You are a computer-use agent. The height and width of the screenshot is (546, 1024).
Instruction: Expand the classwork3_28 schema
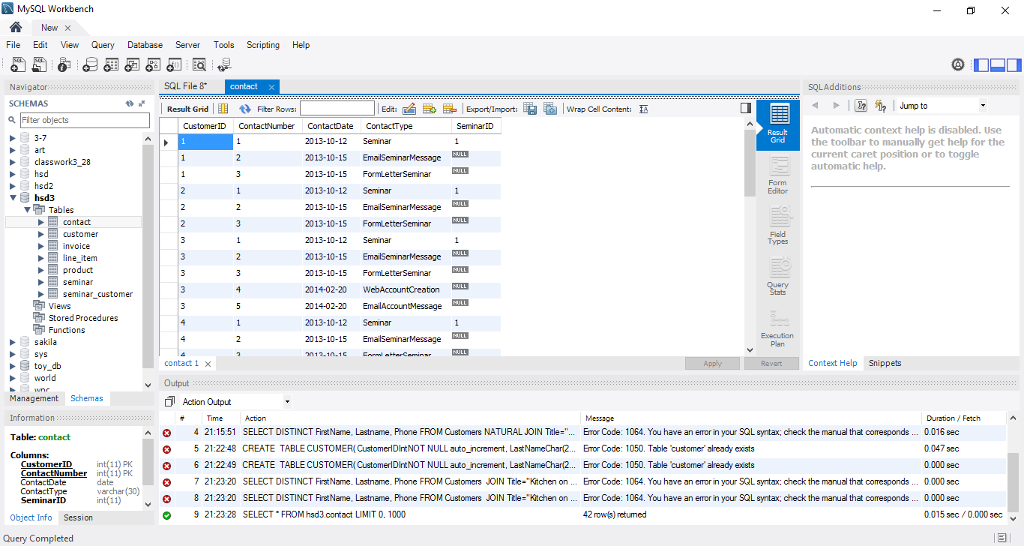(x=12, y=161)
